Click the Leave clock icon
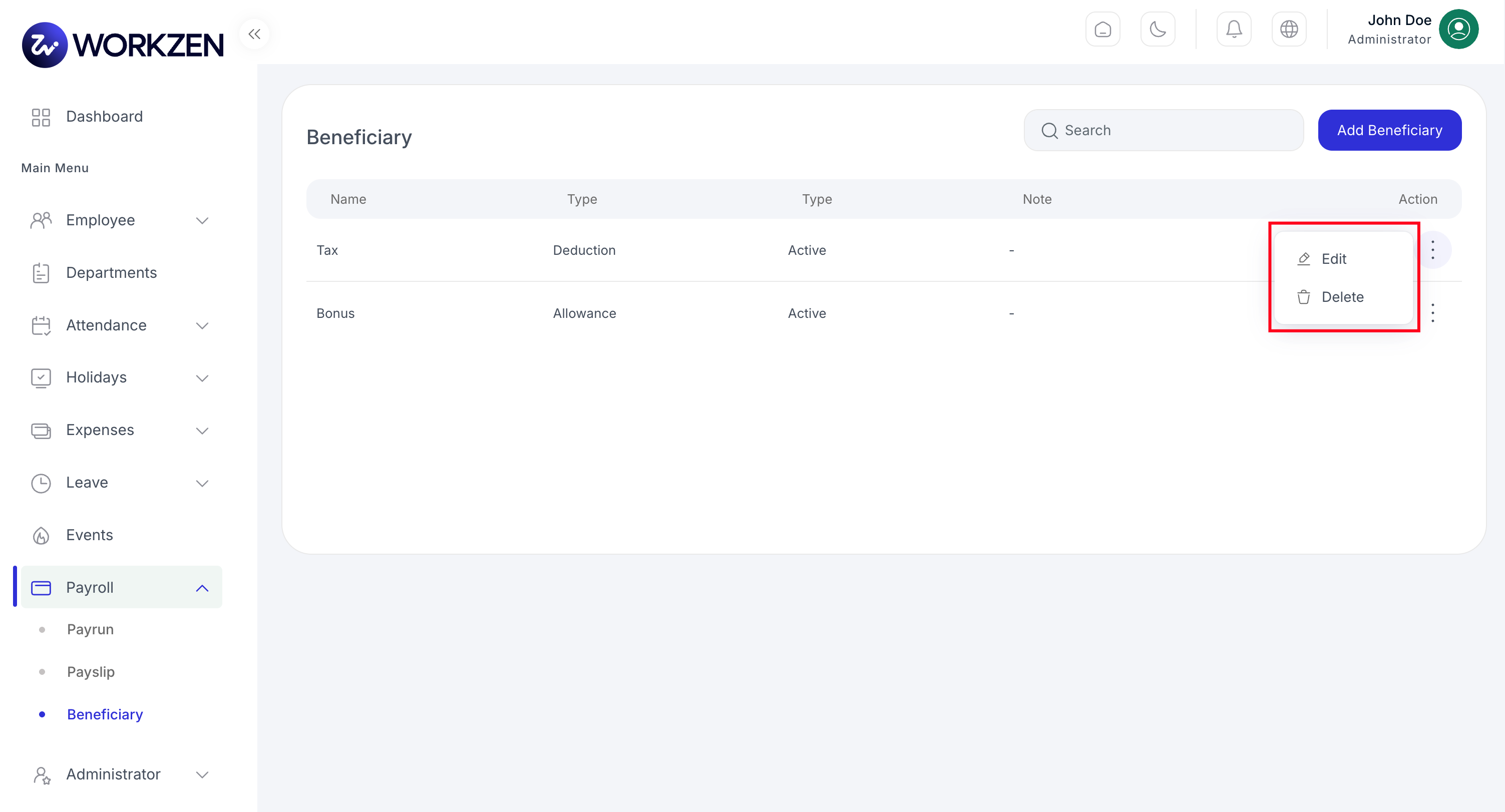This screenshot has height=812, width=1505. tap(41, 483)
